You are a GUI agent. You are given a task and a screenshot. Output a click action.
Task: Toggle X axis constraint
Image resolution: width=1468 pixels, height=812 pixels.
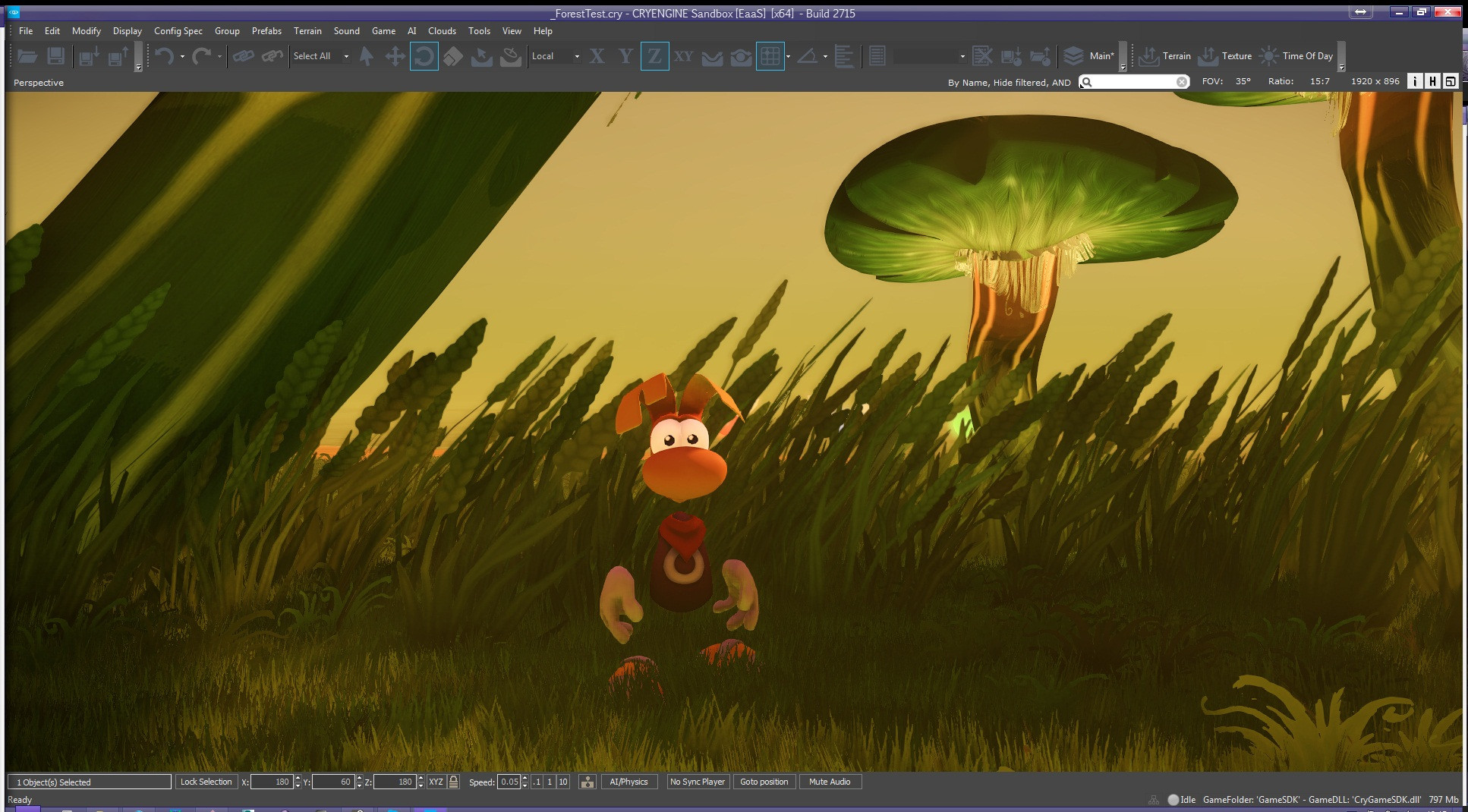pos(597,56)
